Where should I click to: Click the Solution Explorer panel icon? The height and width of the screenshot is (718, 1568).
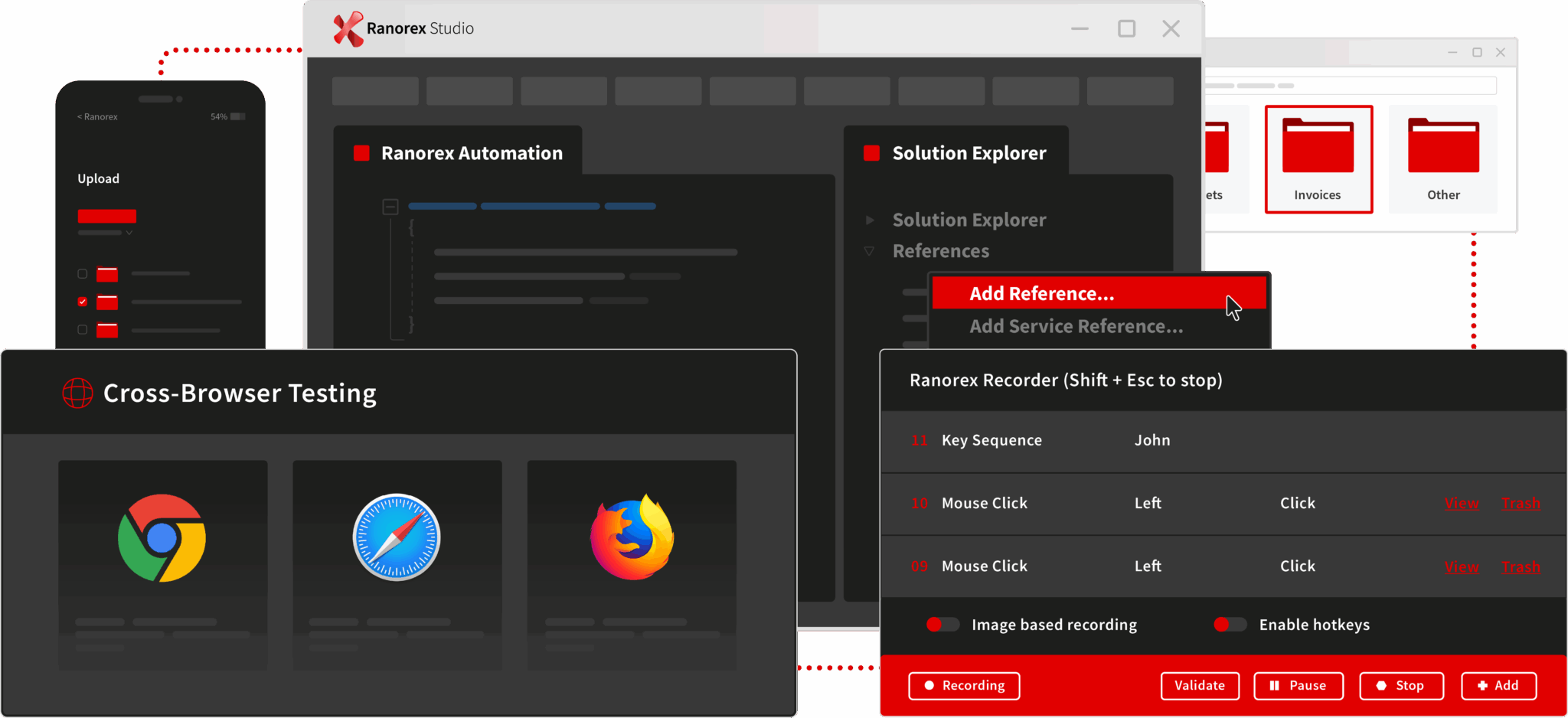tap(871, 152)
